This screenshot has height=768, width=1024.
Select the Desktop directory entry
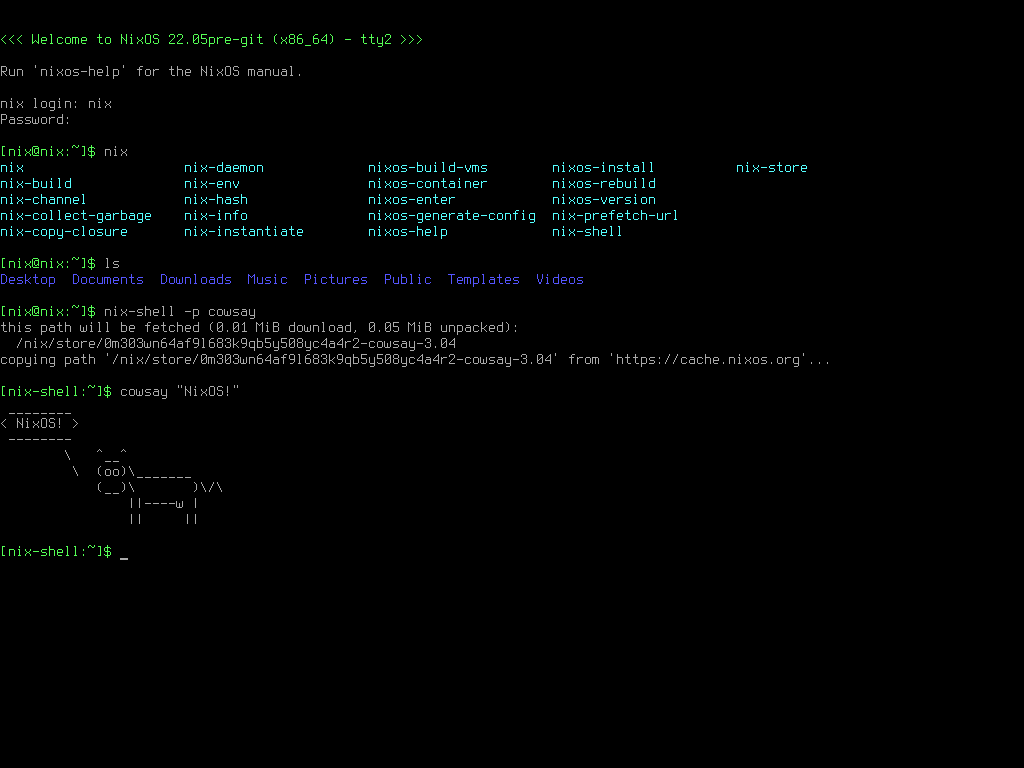[x=28, y=280]
